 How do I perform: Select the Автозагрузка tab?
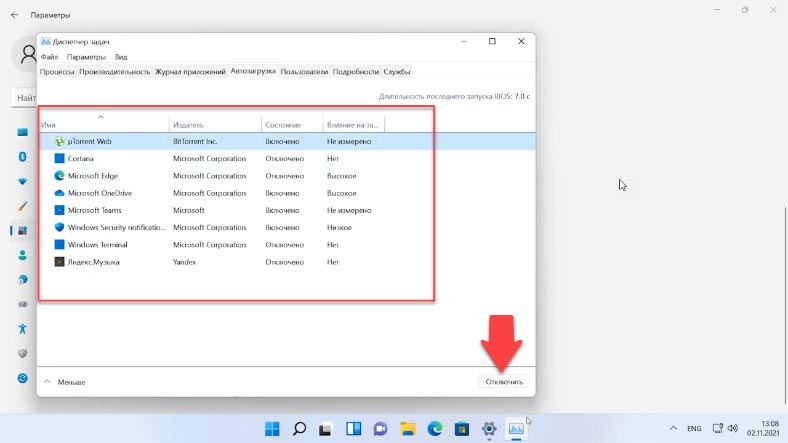[253, 71]
